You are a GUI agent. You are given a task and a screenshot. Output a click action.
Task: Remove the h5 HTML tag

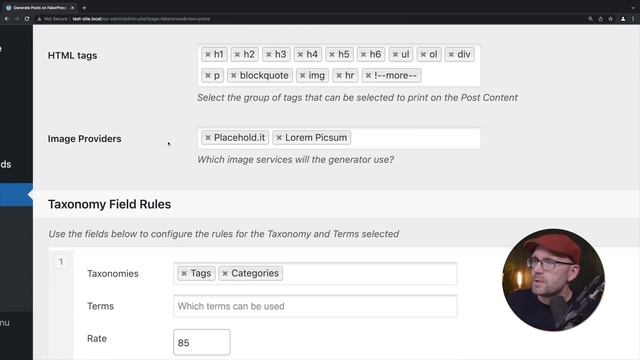pos(332,55)
